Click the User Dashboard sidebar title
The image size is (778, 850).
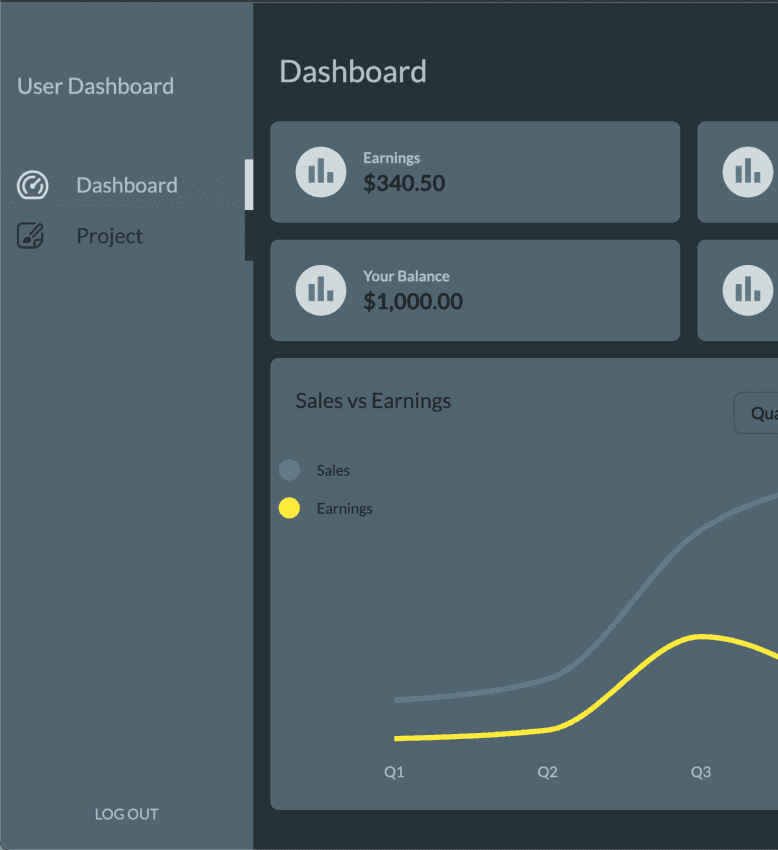click(x=95, y=86)
